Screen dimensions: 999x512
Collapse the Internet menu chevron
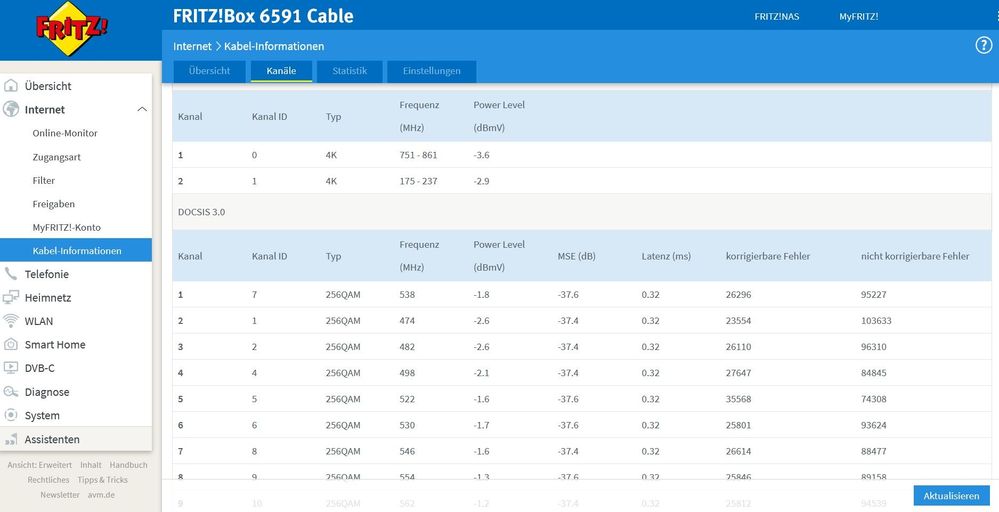click(142, 110)
